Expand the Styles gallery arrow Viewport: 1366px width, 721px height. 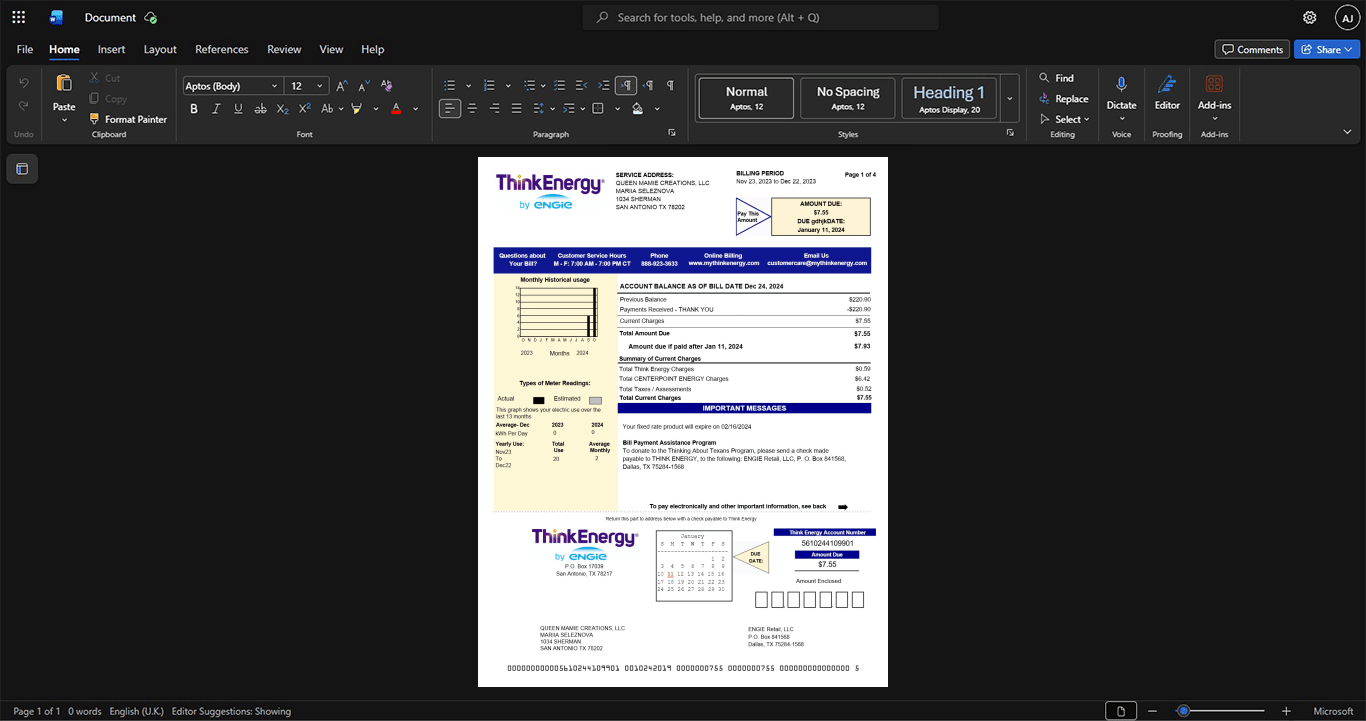[1009, 98]
